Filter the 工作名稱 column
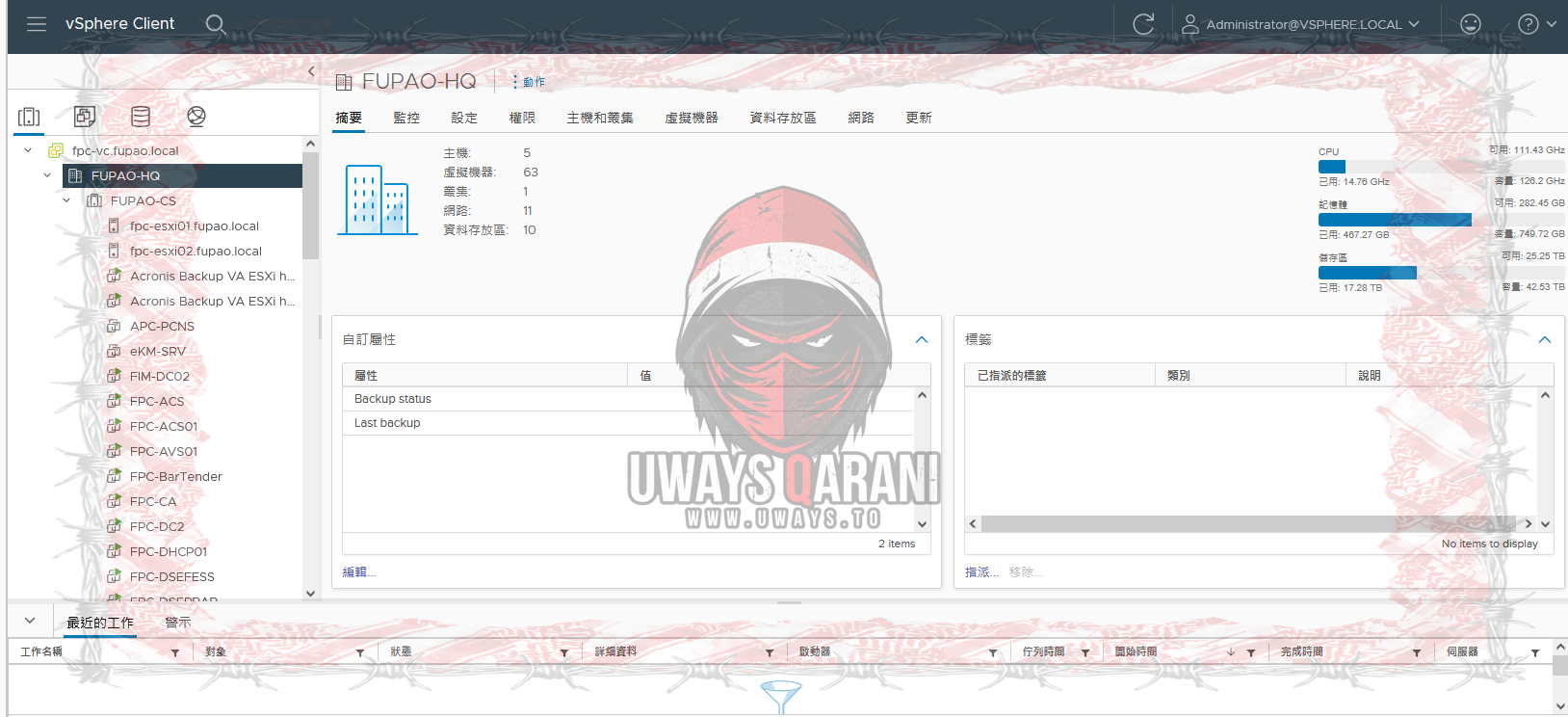This screenshot has width=1568, height=717. point(175,652)
